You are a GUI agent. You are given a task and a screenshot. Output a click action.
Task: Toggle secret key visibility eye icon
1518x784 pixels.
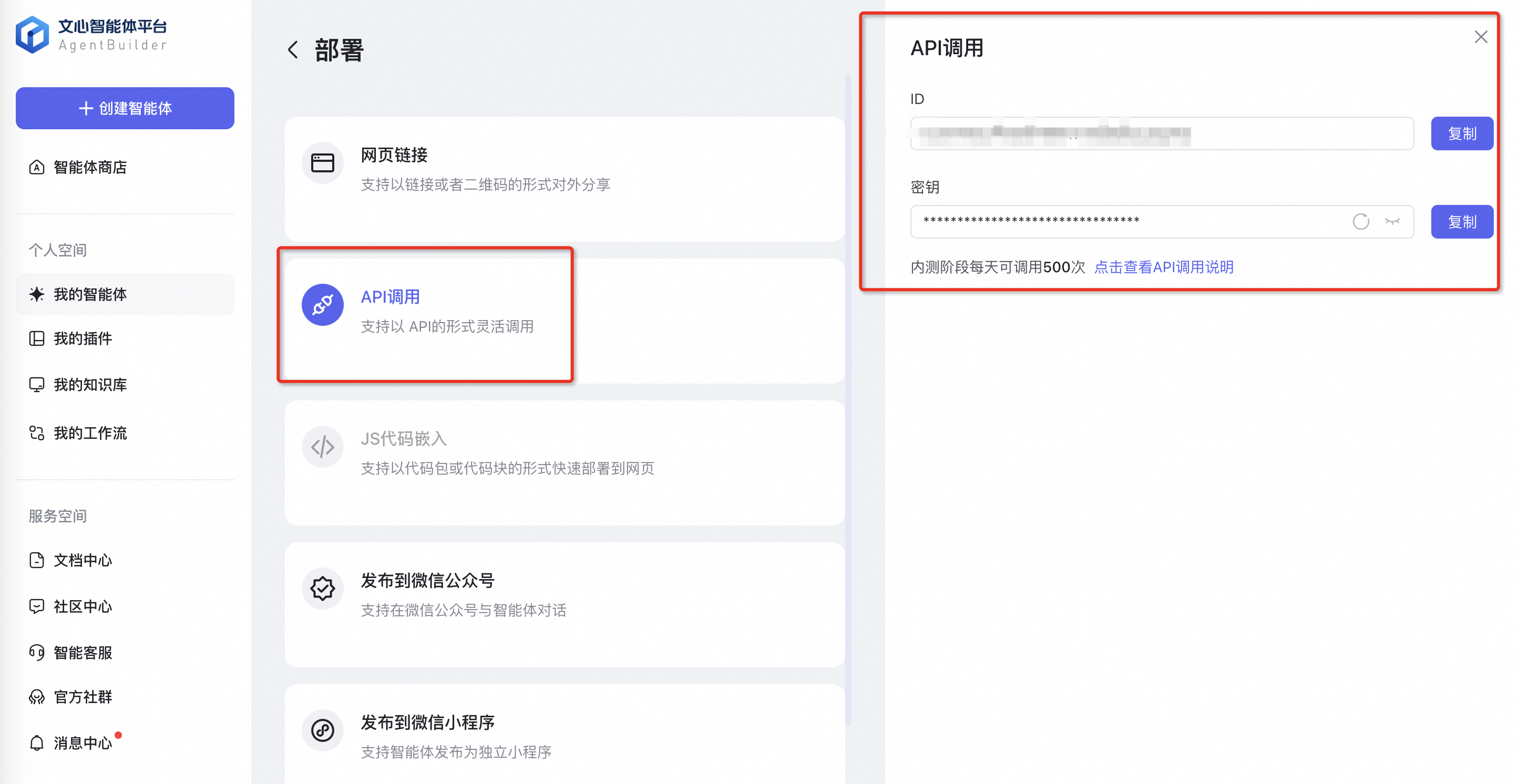[1392, 221]
